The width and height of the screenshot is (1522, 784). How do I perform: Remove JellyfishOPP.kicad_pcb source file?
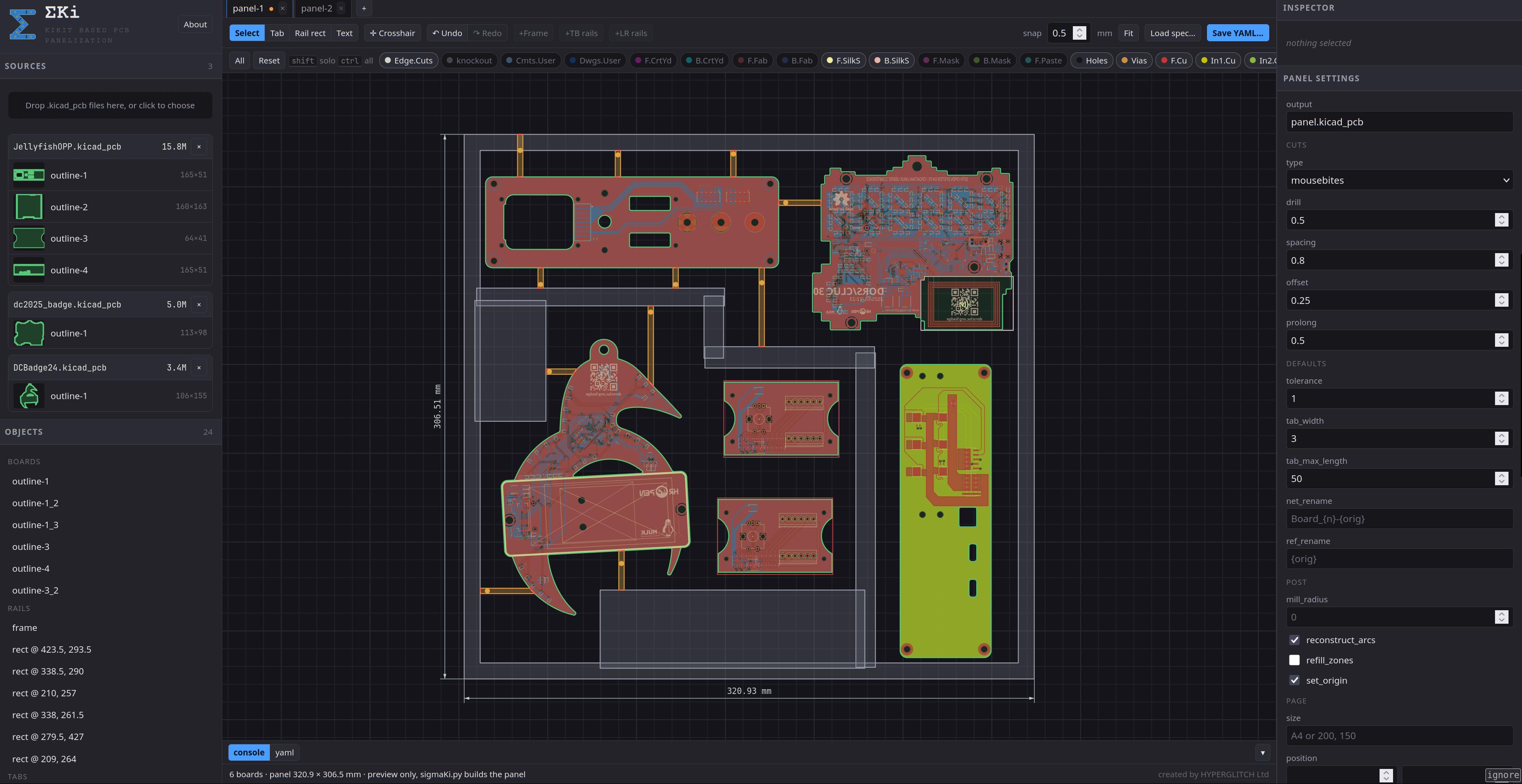click(199, 146)
